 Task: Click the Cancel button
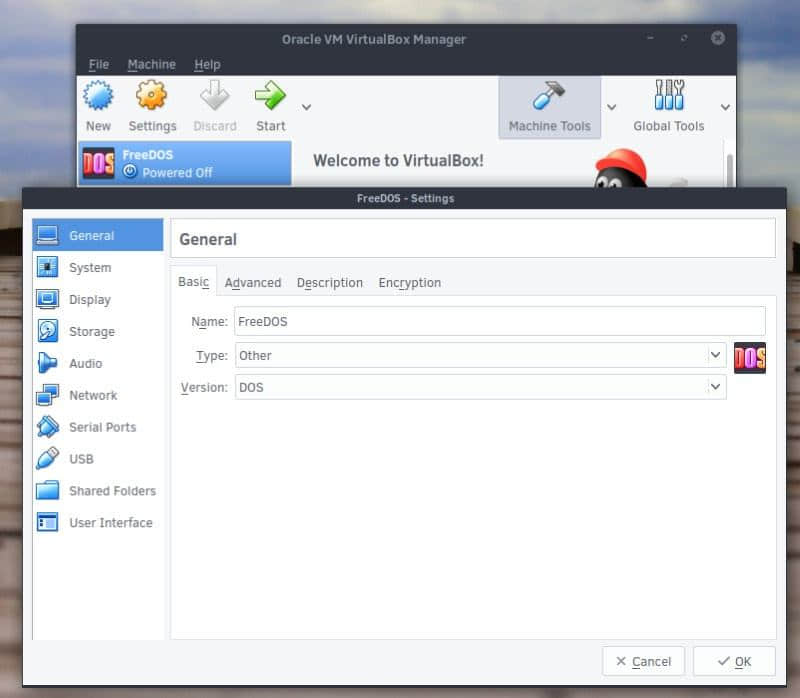coord(643,661)
